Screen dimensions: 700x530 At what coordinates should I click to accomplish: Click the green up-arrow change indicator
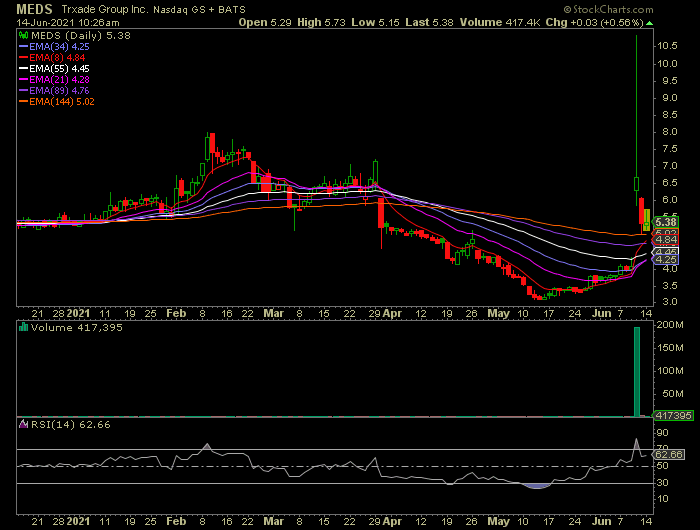click(x=649, y=23)
